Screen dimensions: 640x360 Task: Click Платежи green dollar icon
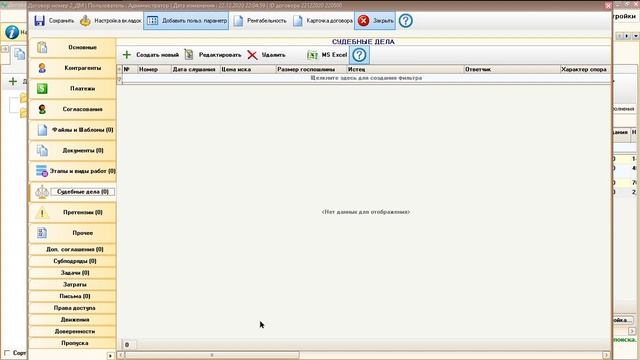pos(42,89)
